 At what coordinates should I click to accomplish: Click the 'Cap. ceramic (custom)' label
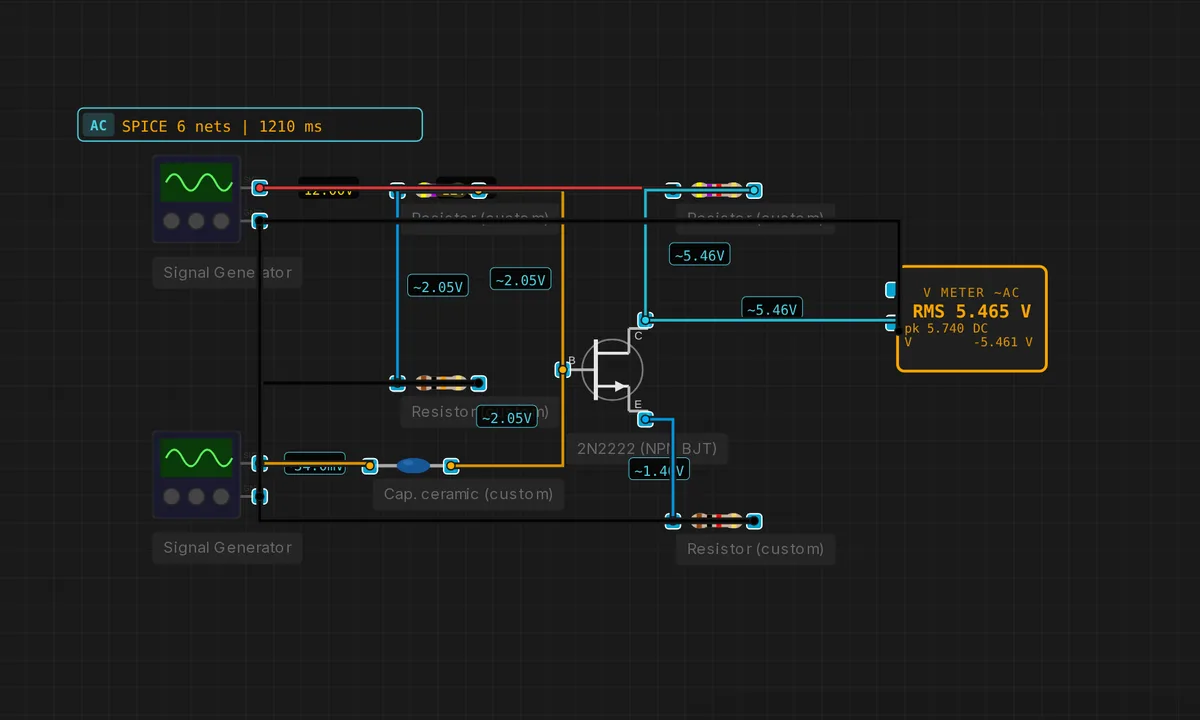coord(468,494)
